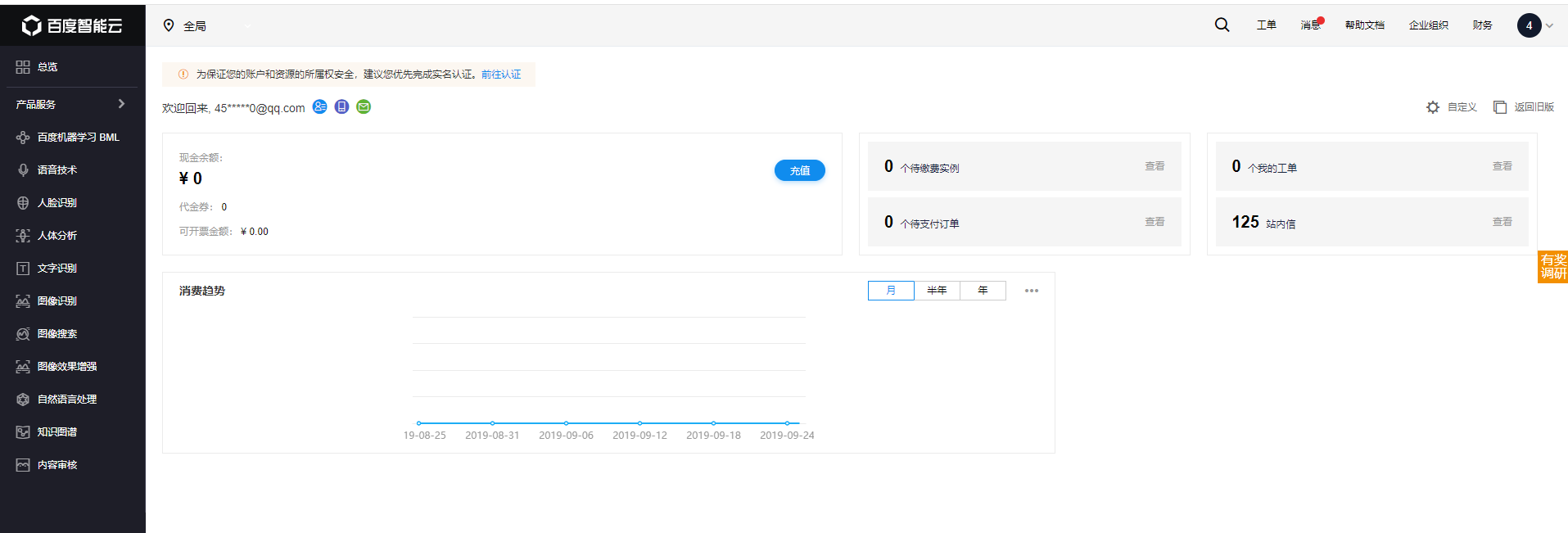The width and height of the screenshot is (1568, 533).
Task: Click the location pin icon beside 全局
Action: coord(169,25)
